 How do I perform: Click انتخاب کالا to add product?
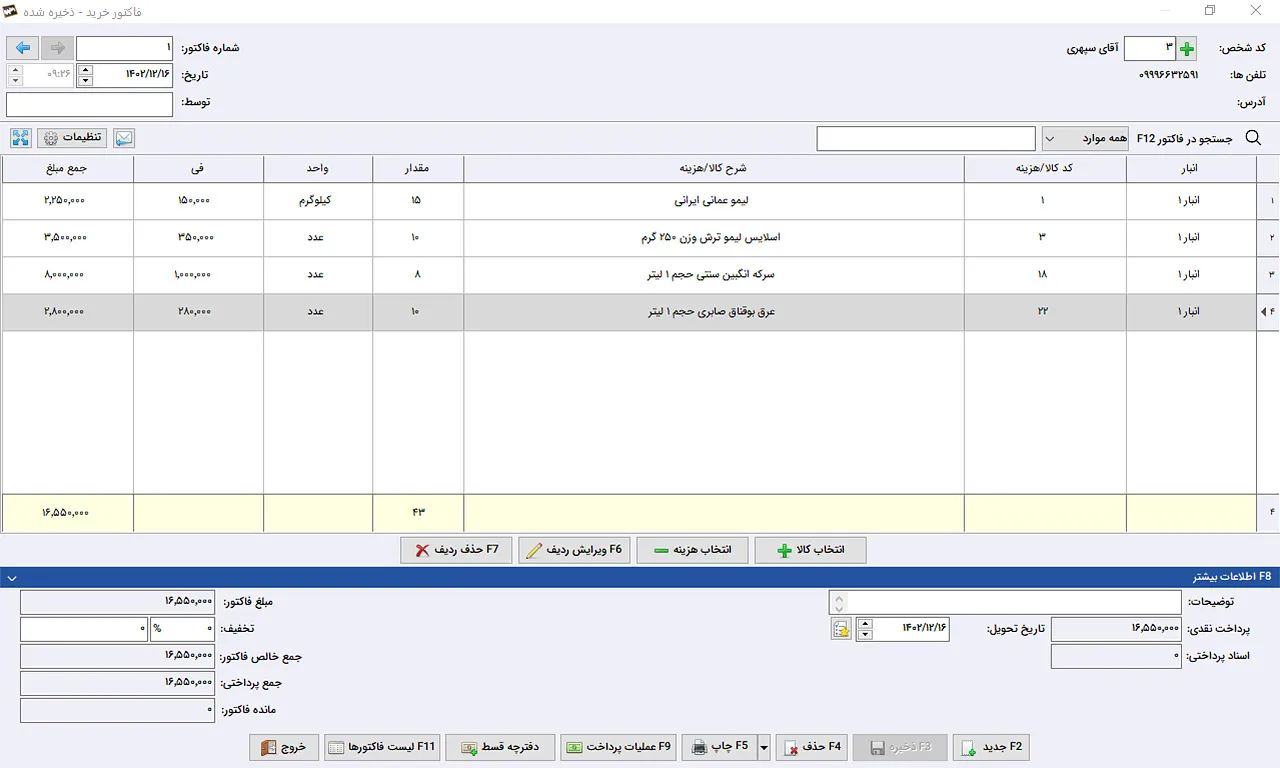pos(810,550)
